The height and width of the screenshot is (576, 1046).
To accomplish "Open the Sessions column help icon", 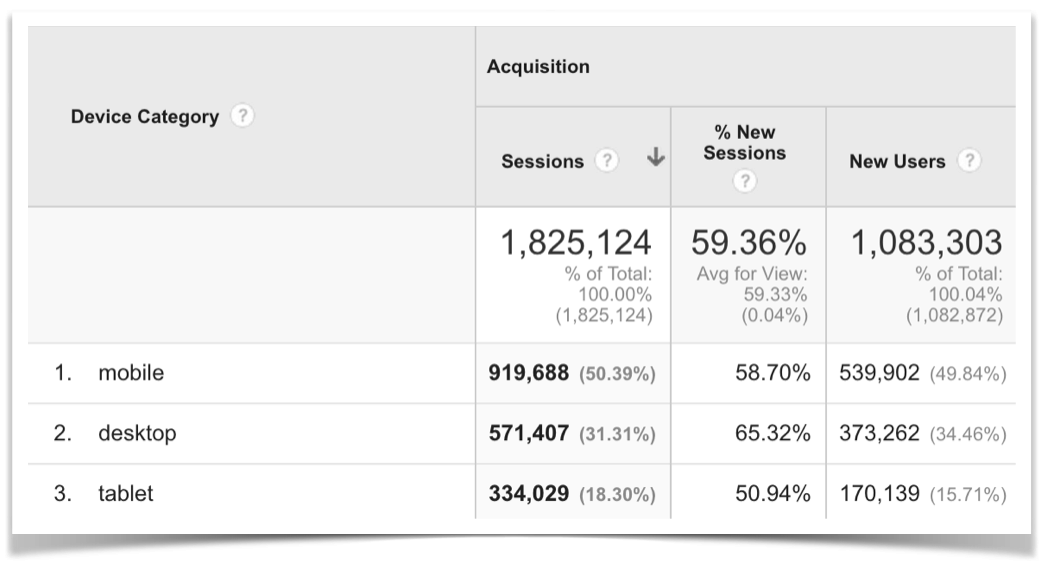I will coord(605,161).
